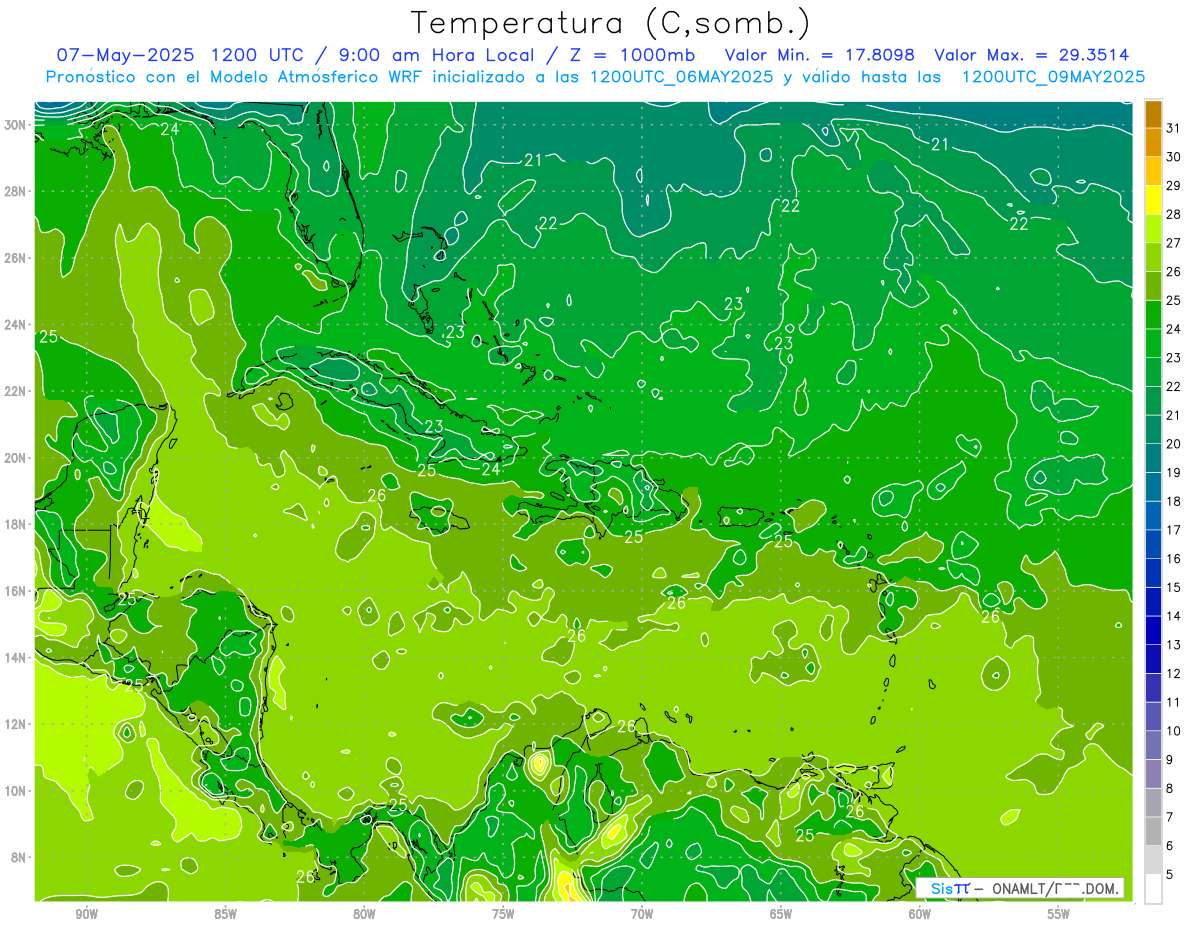Click the colorbar label '27'
Screen dimensions: 1200x927
tap(1174, 243)
